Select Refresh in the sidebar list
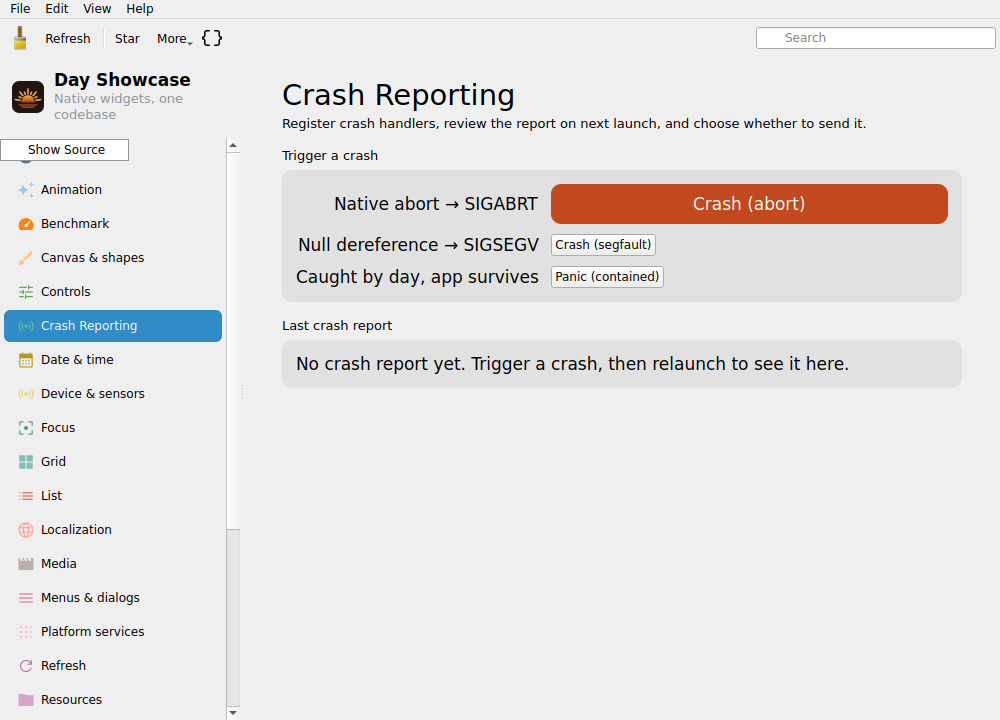 click(113, 666)
